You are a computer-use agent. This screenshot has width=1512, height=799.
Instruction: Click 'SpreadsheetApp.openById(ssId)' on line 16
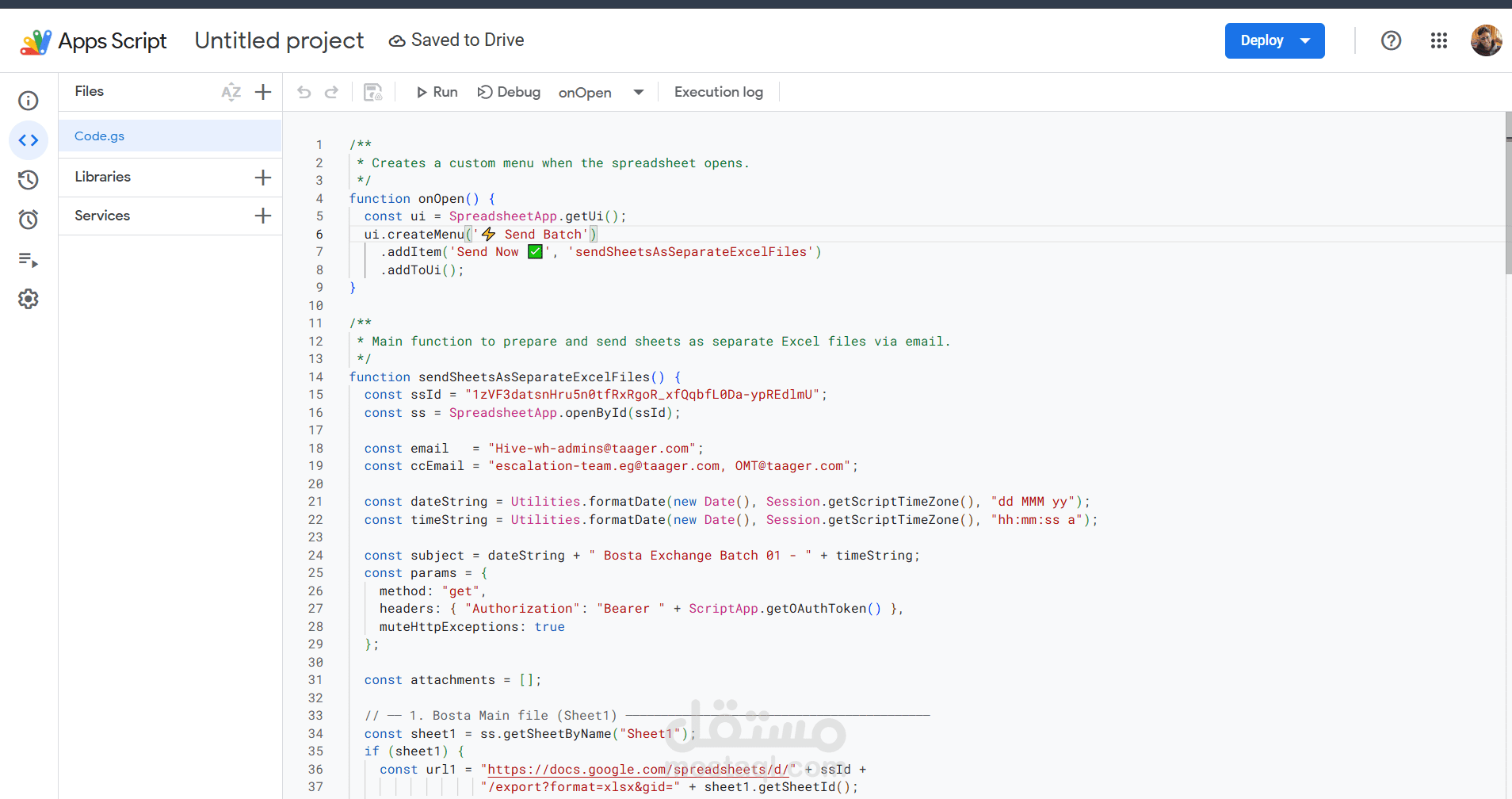(561, 412)
